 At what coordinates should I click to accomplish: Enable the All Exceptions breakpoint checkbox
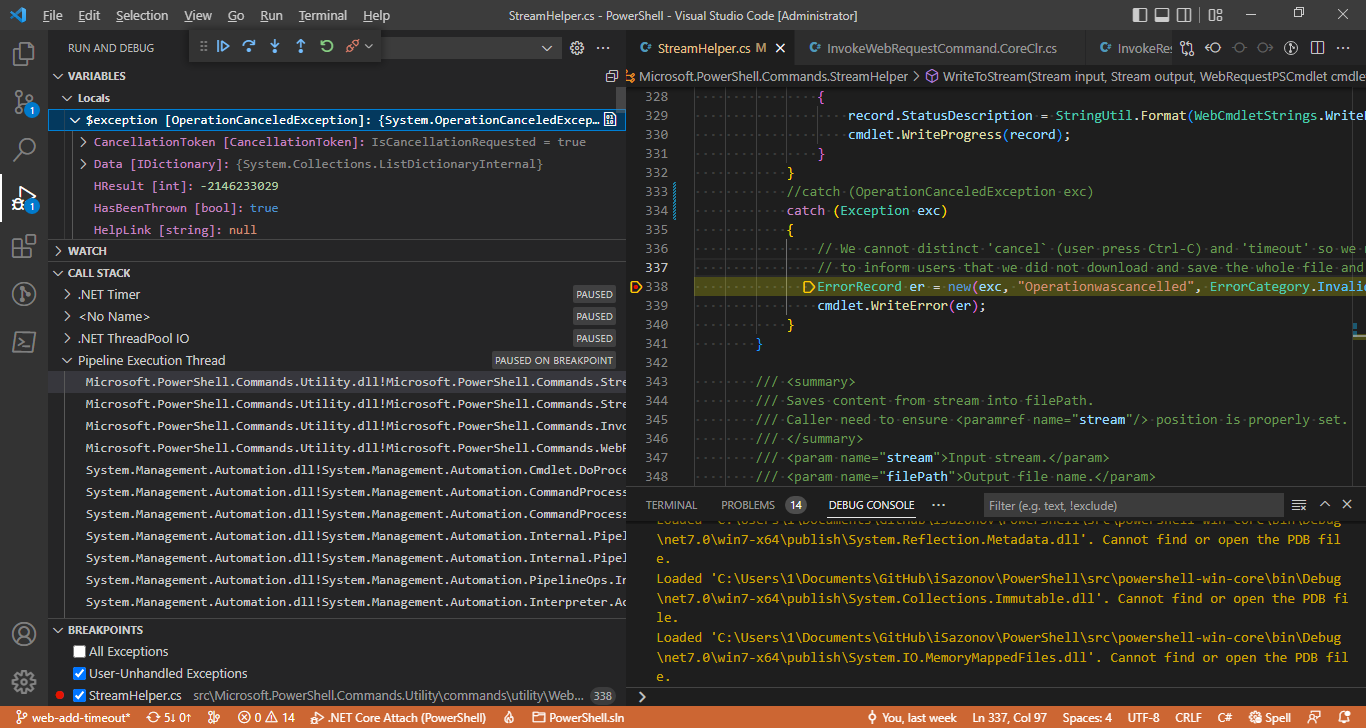(80, 652)
